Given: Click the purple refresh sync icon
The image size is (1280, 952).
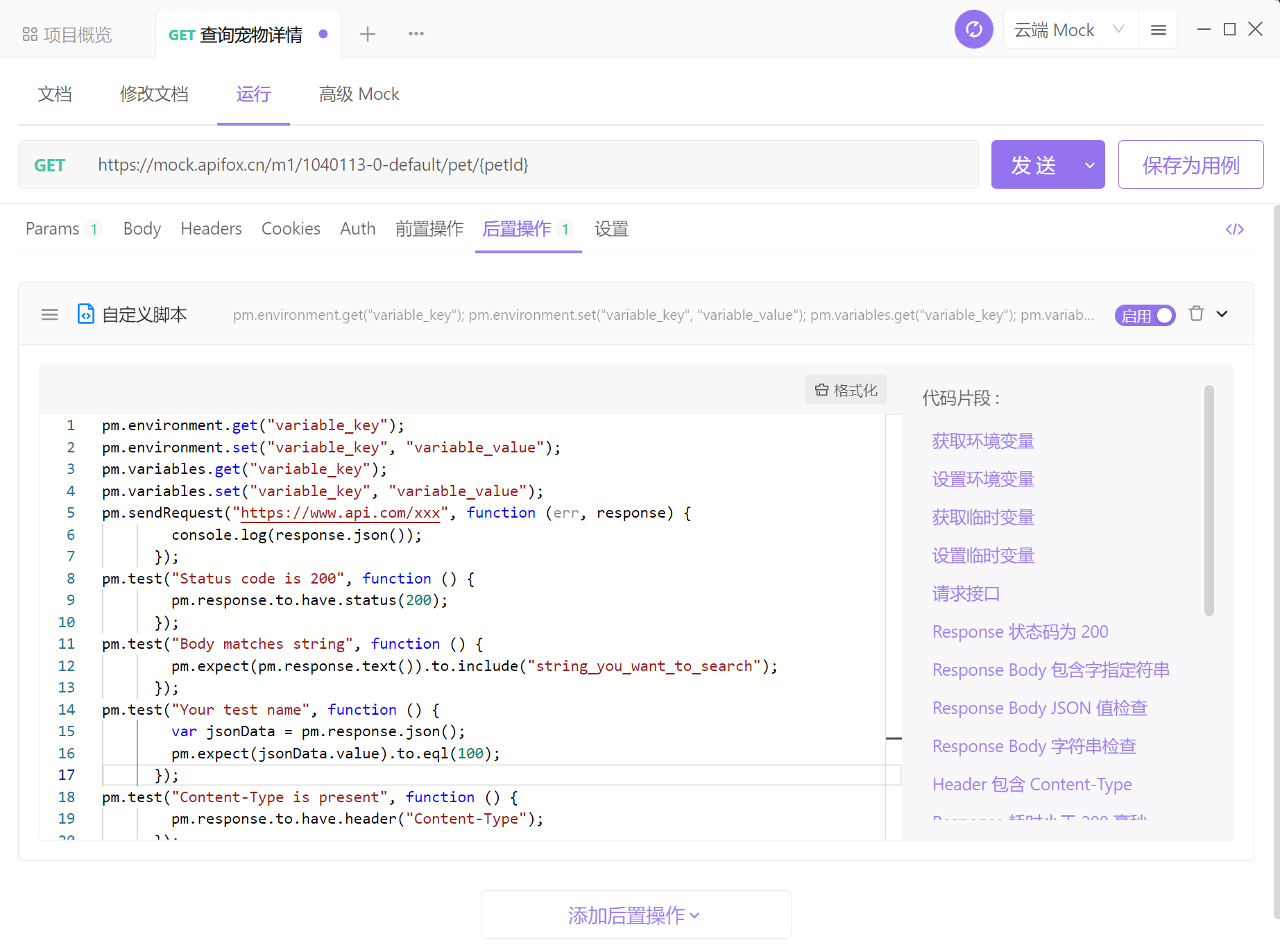Looking at the screenshot, I should coord(973,29).
